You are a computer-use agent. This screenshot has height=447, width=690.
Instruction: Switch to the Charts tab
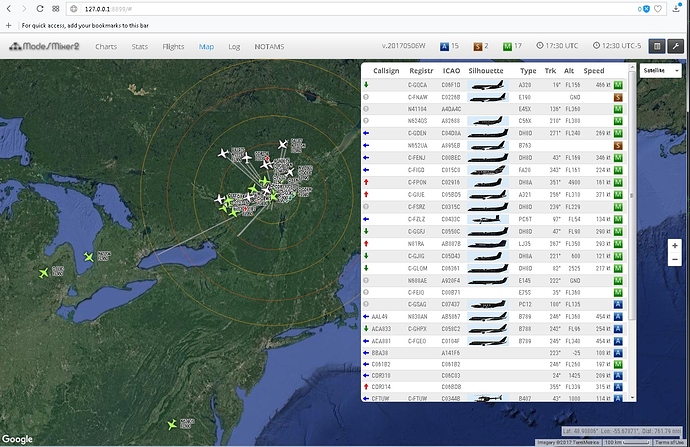coord(107,46)
